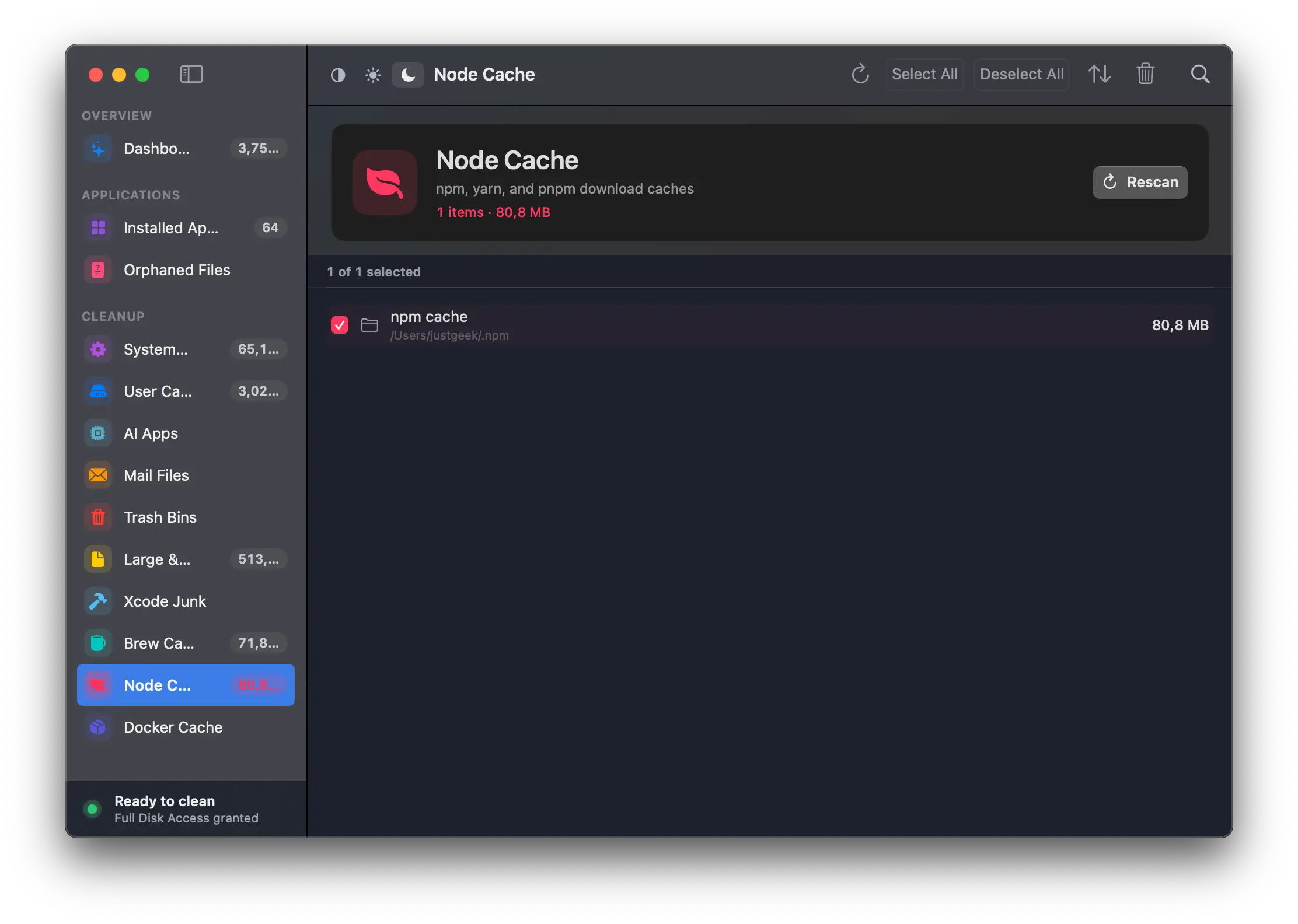Viewport: 1298px width, 924px height.
Task: Click the toolbar refresh icon
Action: pos(860,74)
